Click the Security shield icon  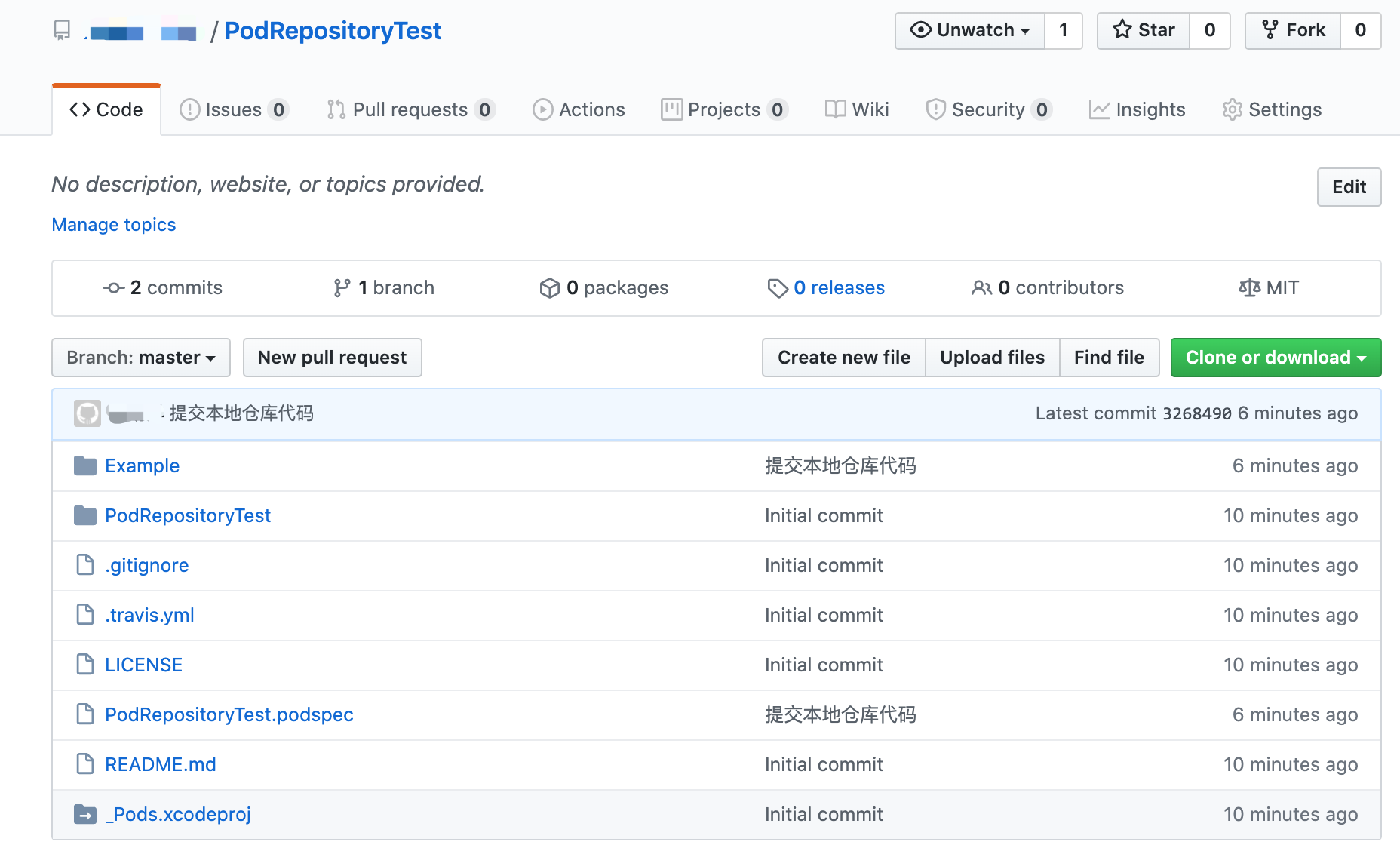935,109
